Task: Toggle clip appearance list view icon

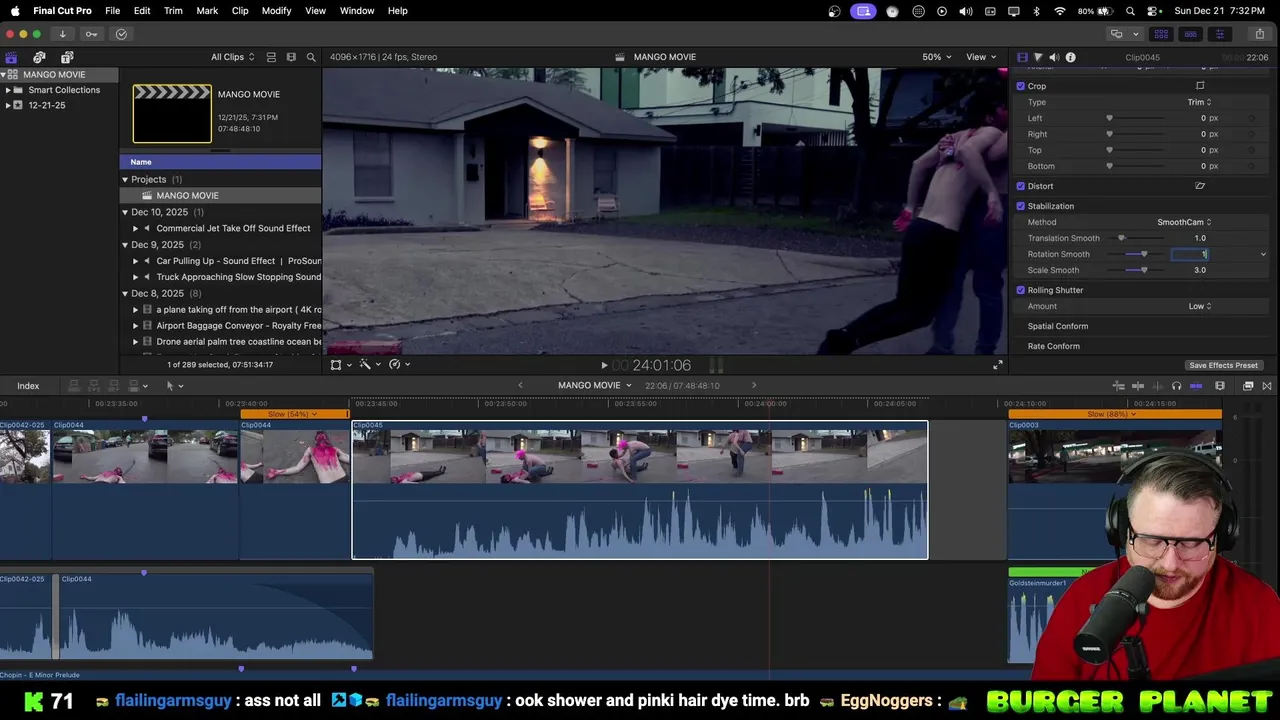Action: tap(271, 57)
